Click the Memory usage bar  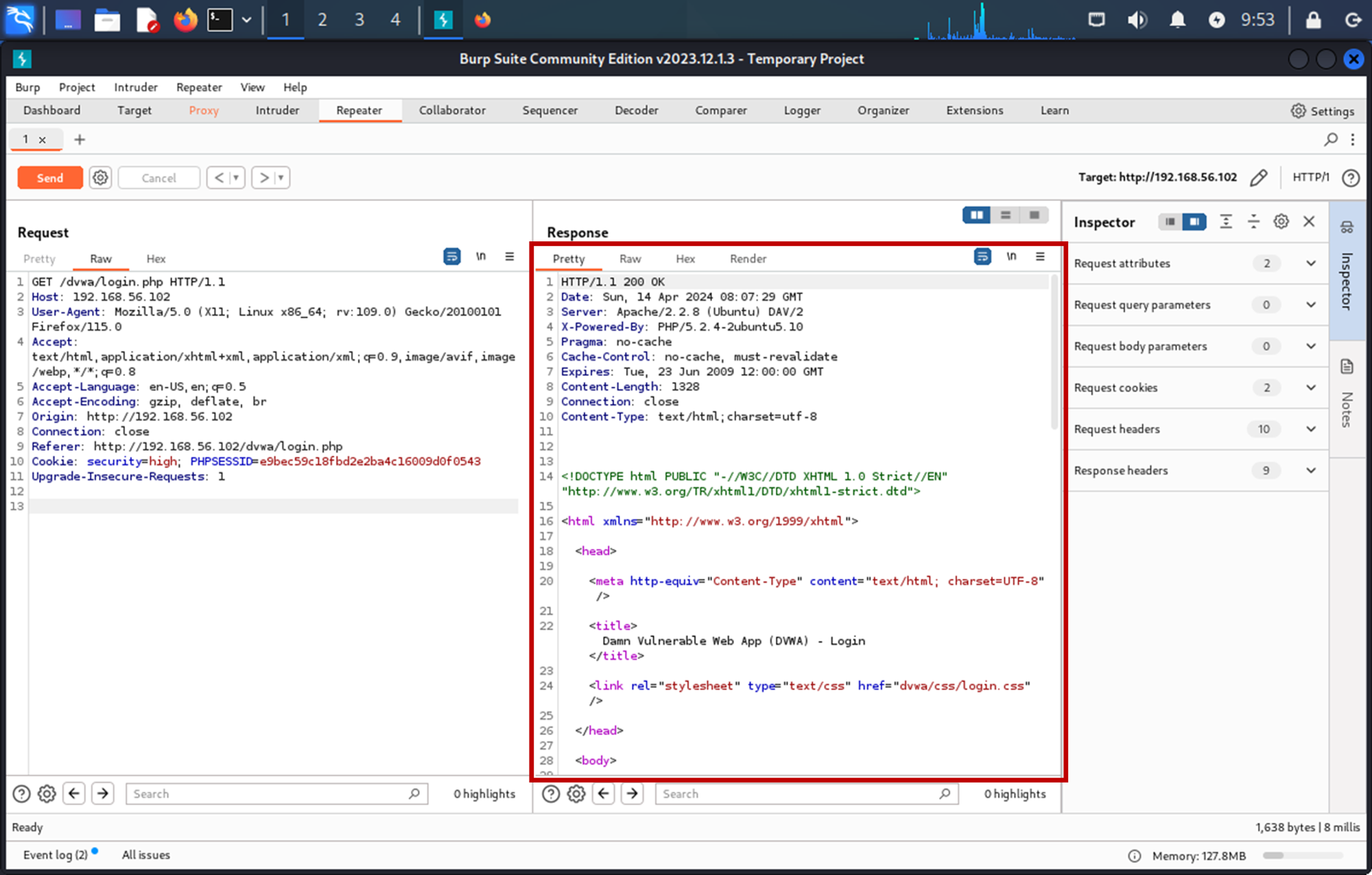point(1303,855)
